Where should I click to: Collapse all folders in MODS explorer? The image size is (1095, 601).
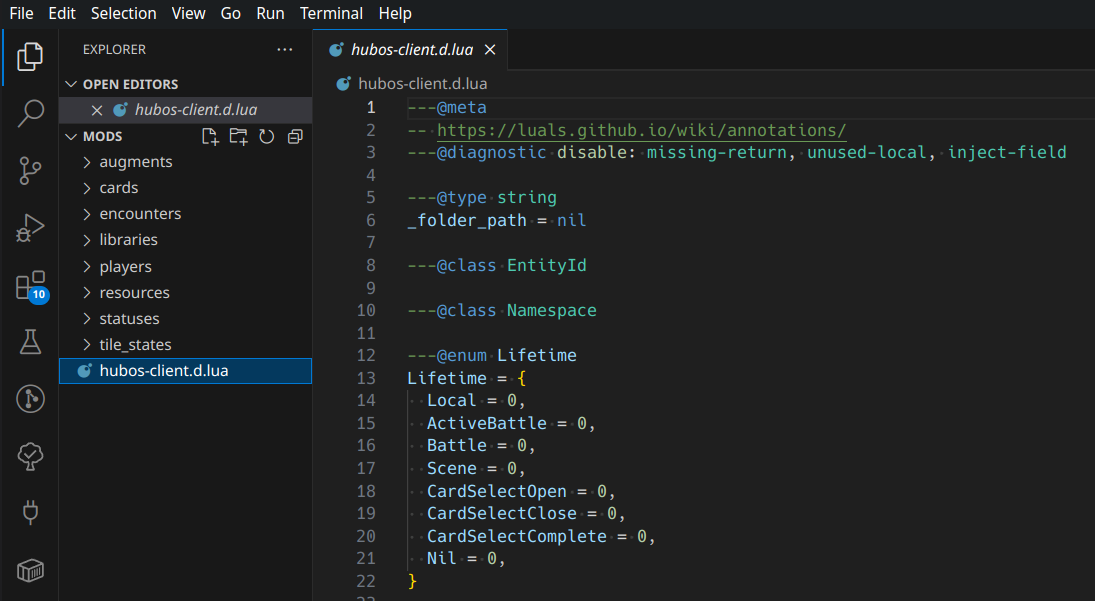(295, 136)
